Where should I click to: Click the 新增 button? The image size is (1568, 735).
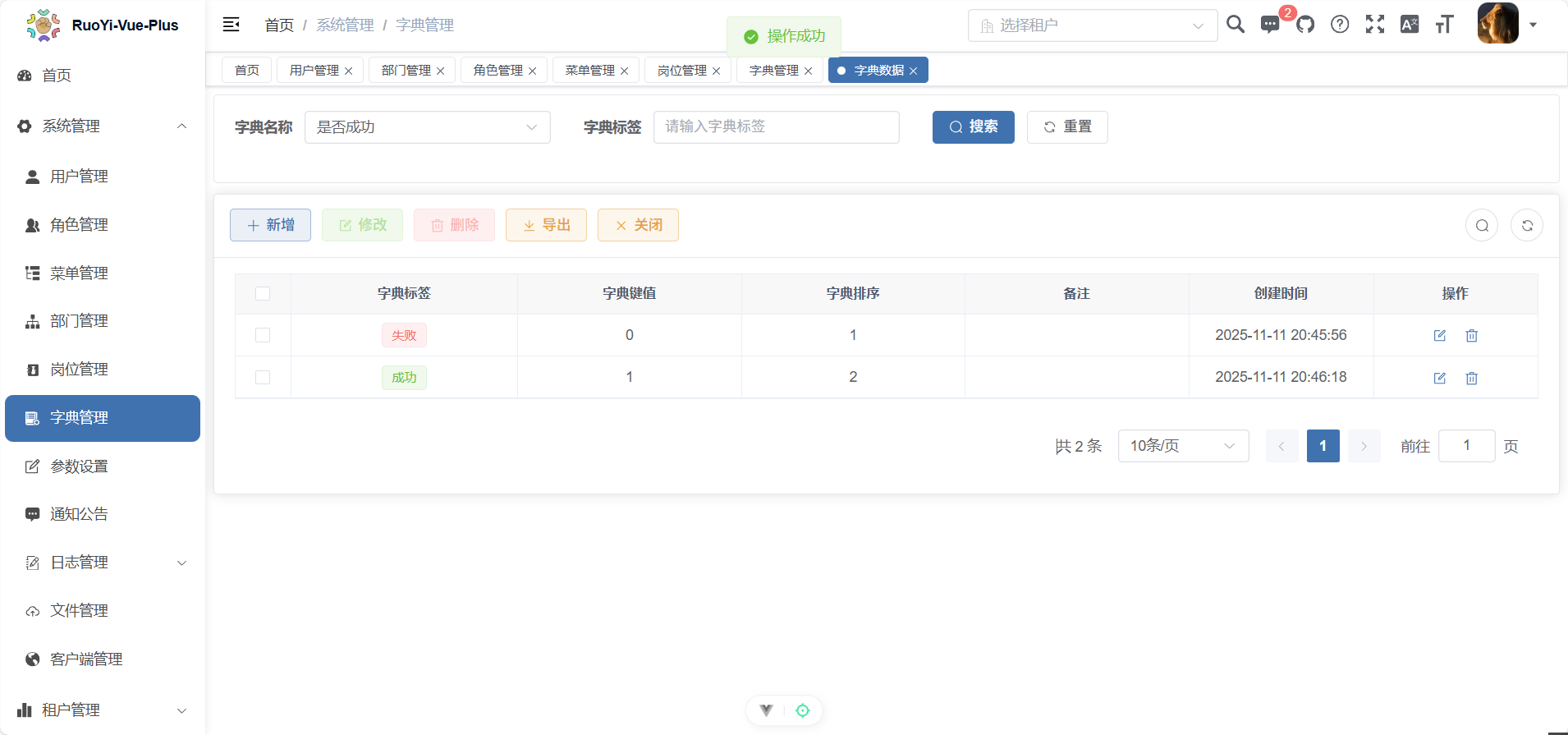tap(270, 225)
